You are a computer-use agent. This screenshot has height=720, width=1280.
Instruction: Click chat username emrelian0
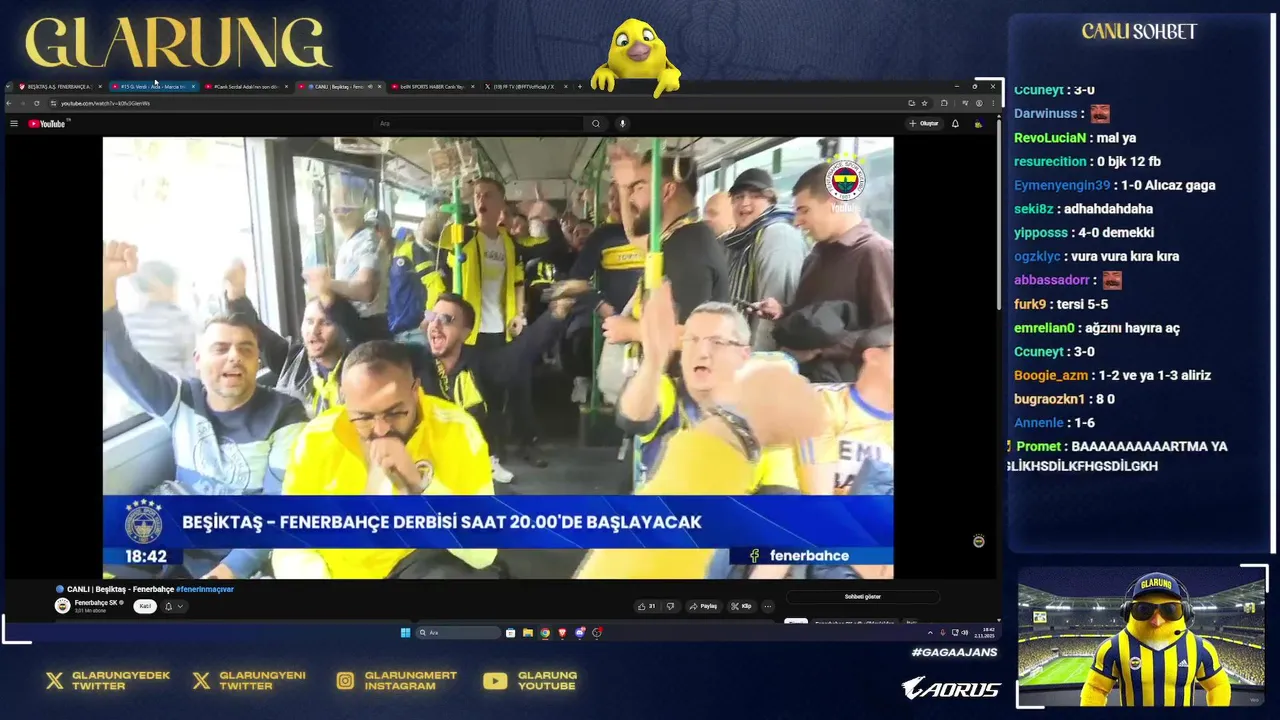point(1044,328)
